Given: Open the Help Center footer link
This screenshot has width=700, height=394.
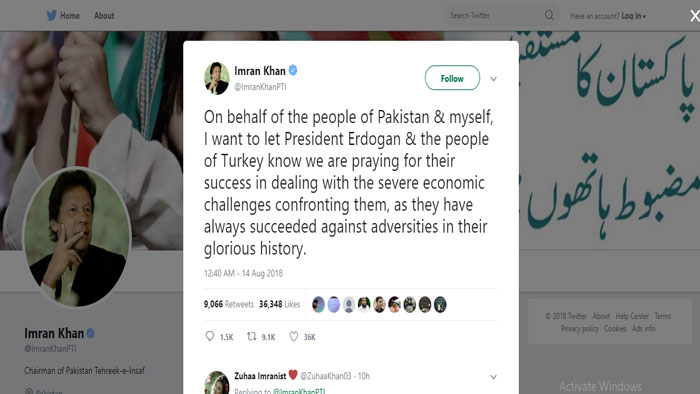Looking at the screenshot, I should (x=632, y=316).
